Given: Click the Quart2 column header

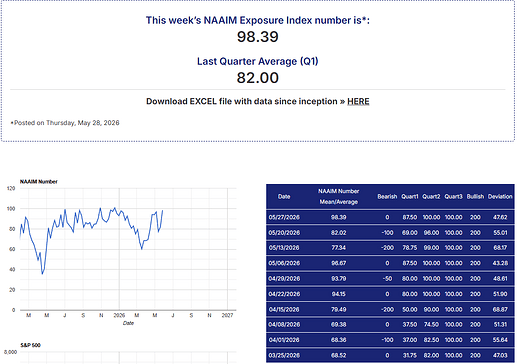Looking at the screenshot, I should 431,197.
